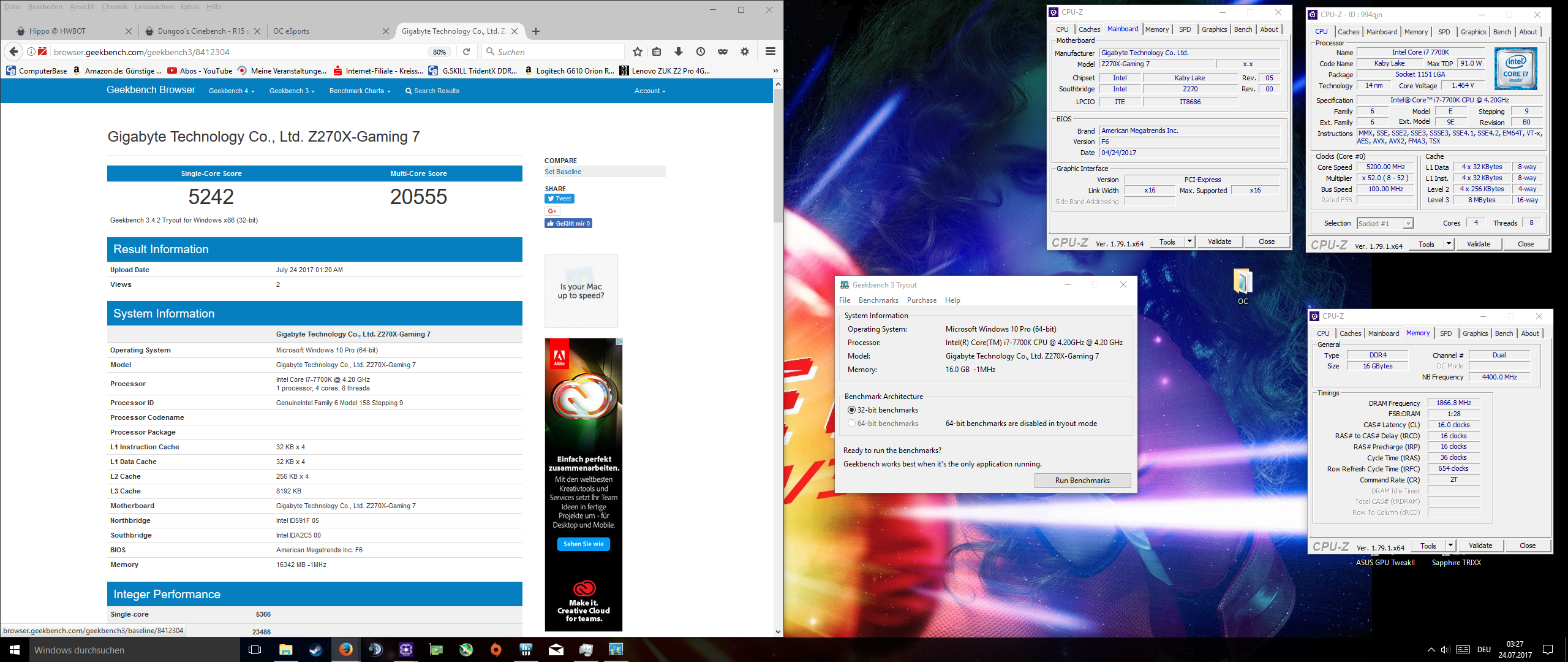1568x662 pixels.
Task: Click the Windows durchsuchen search box
Action: [x=134, y=650]
